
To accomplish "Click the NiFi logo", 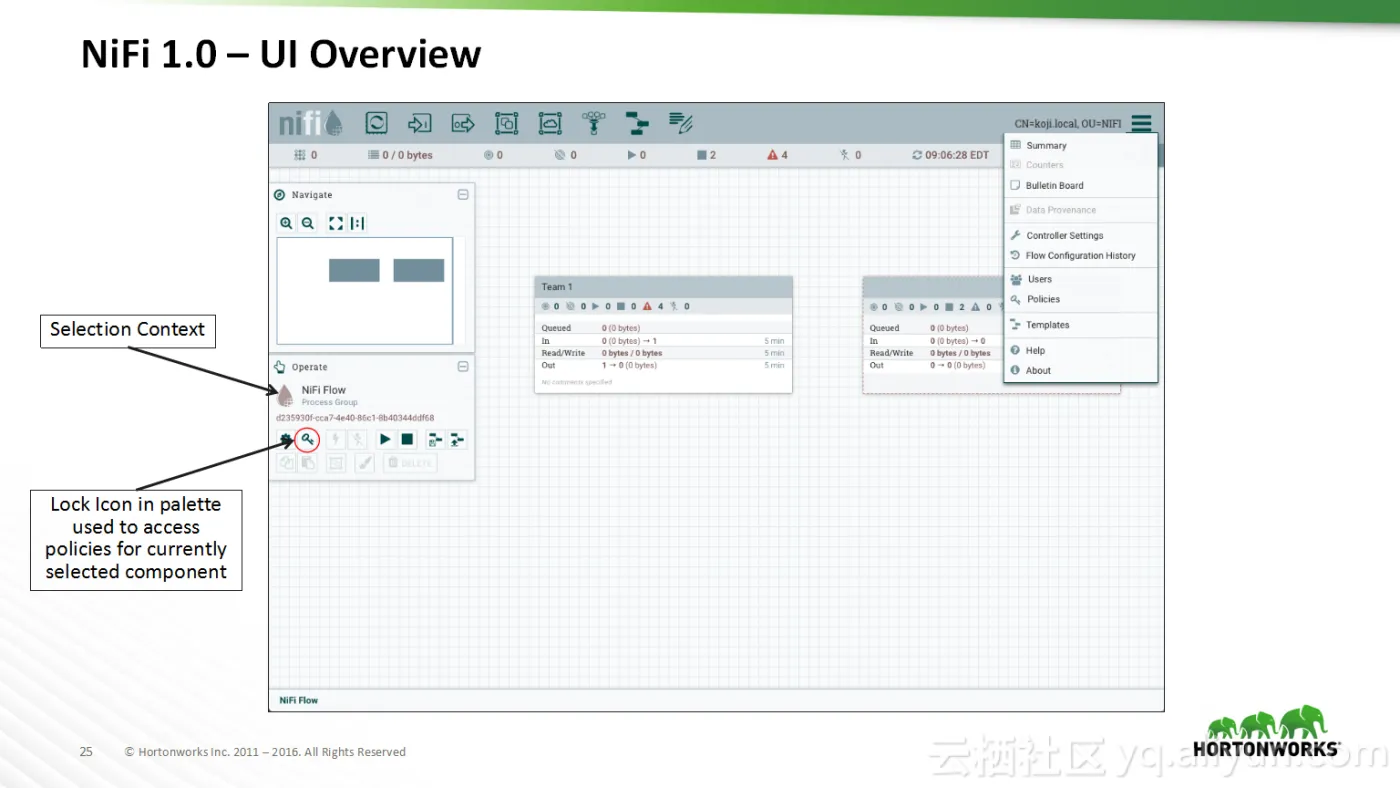I will pyautogui.click(x=310, y=123).
